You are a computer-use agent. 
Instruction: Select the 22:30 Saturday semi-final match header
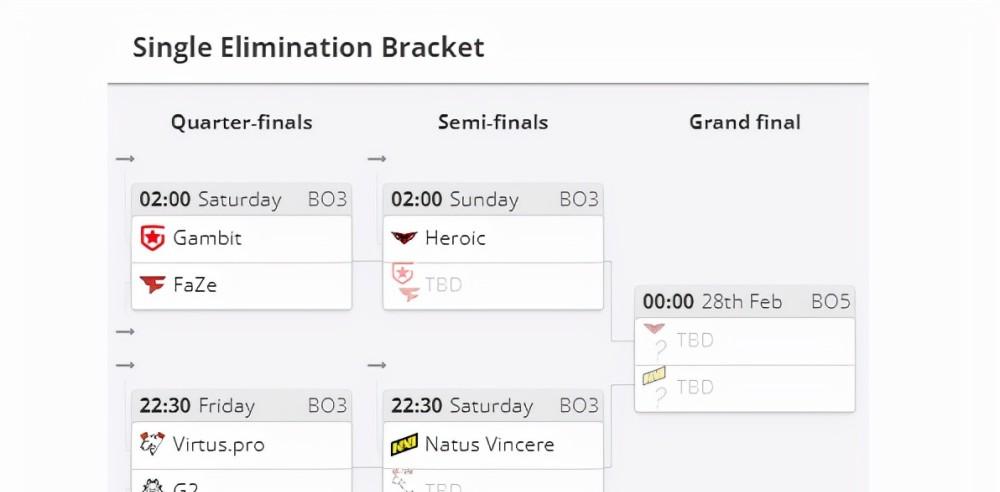pyautogui.click(x=493, y=406)
